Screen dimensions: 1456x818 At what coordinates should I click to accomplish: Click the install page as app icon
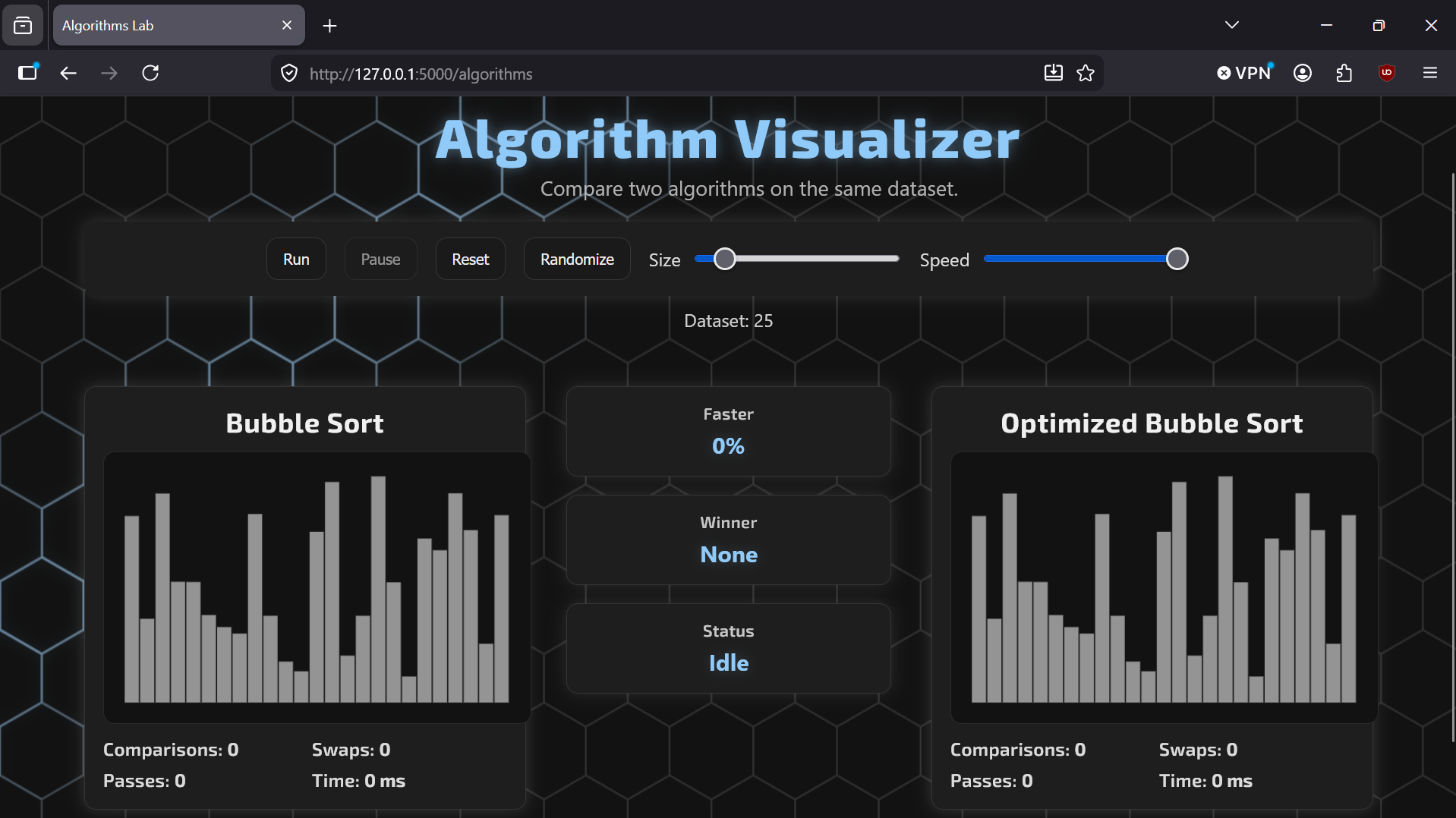tap(1053, 73)
